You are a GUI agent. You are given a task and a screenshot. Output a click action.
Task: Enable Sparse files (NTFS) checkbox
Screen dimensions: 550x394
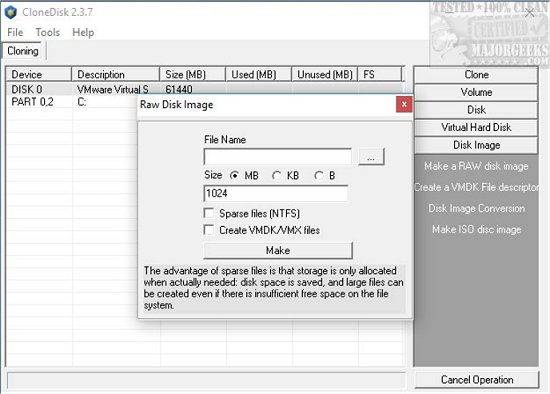tap(209, 213)
